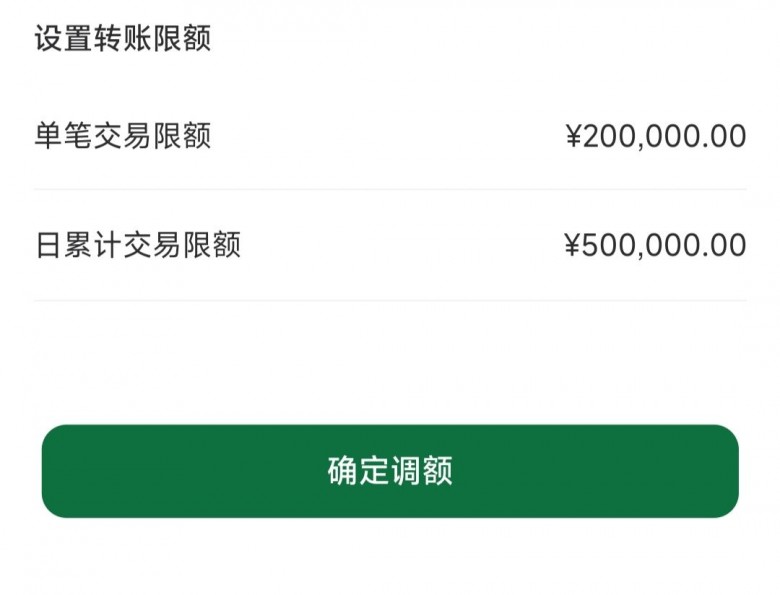Click the divider below 日累计交易限额 row
The height and width of the screenshot is (595, 780).
(x=390, y=300)
